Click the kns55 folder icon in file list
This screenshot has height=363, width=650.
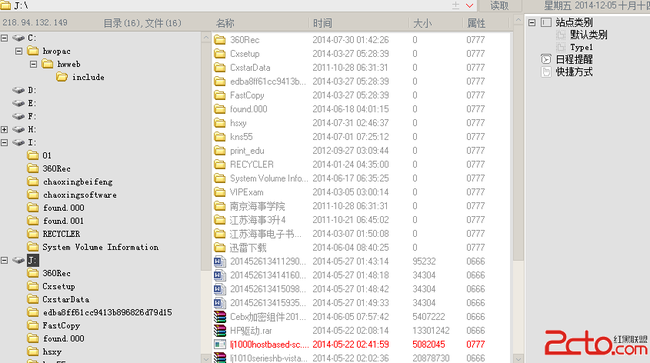pyautogui.click(x=220, y=137)
